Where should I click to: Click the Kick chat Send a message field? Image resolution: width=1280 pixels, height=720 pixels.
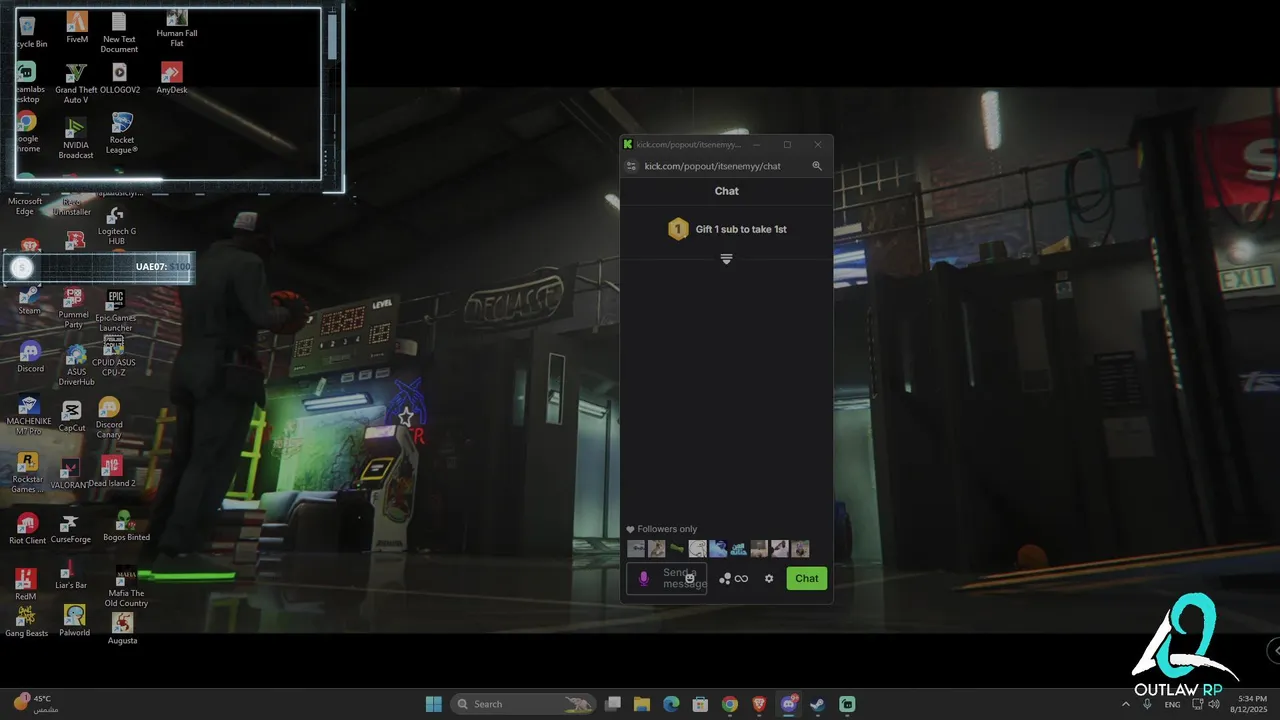click(667, 578)
